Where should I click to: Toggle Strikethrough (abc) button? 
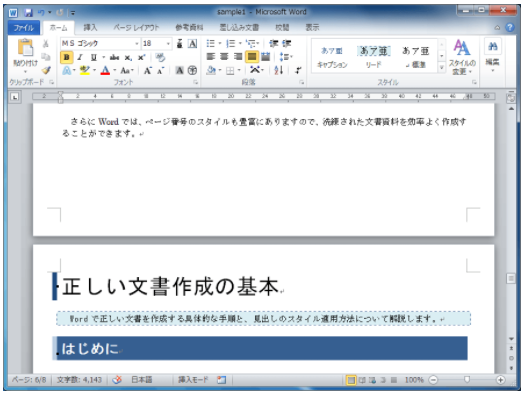click(x=114, y=57)
